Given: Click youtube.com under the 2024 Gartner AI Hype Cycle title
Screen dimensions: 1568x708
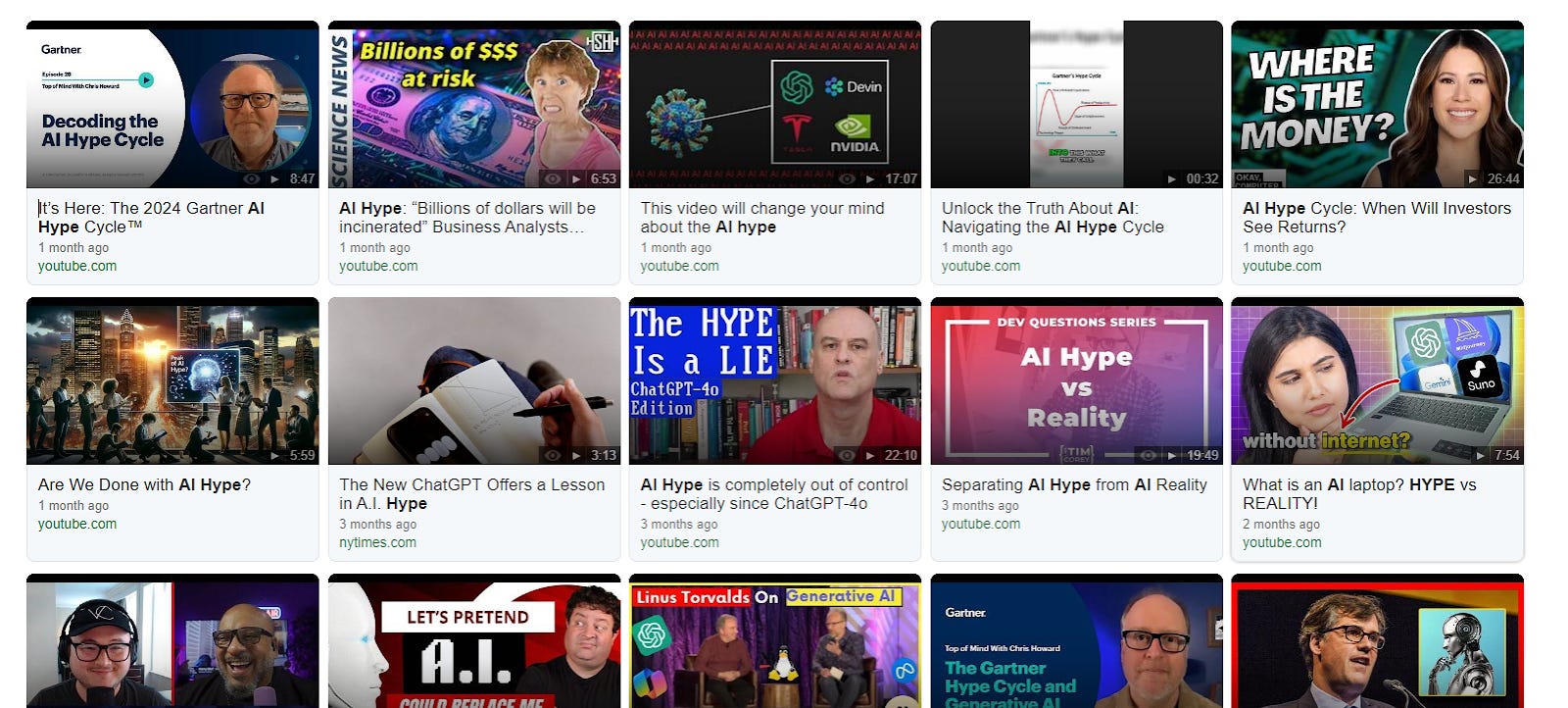Looking at the screenshot, I should point(77,266).
